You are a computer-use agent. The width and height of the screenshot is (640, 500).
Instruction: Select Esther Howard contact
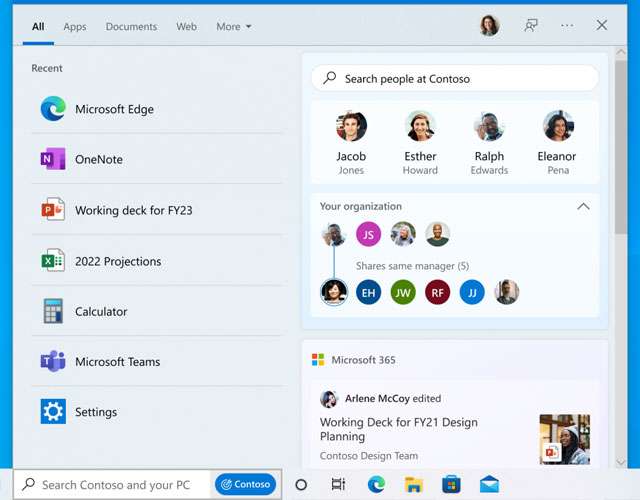pos(420,143)
